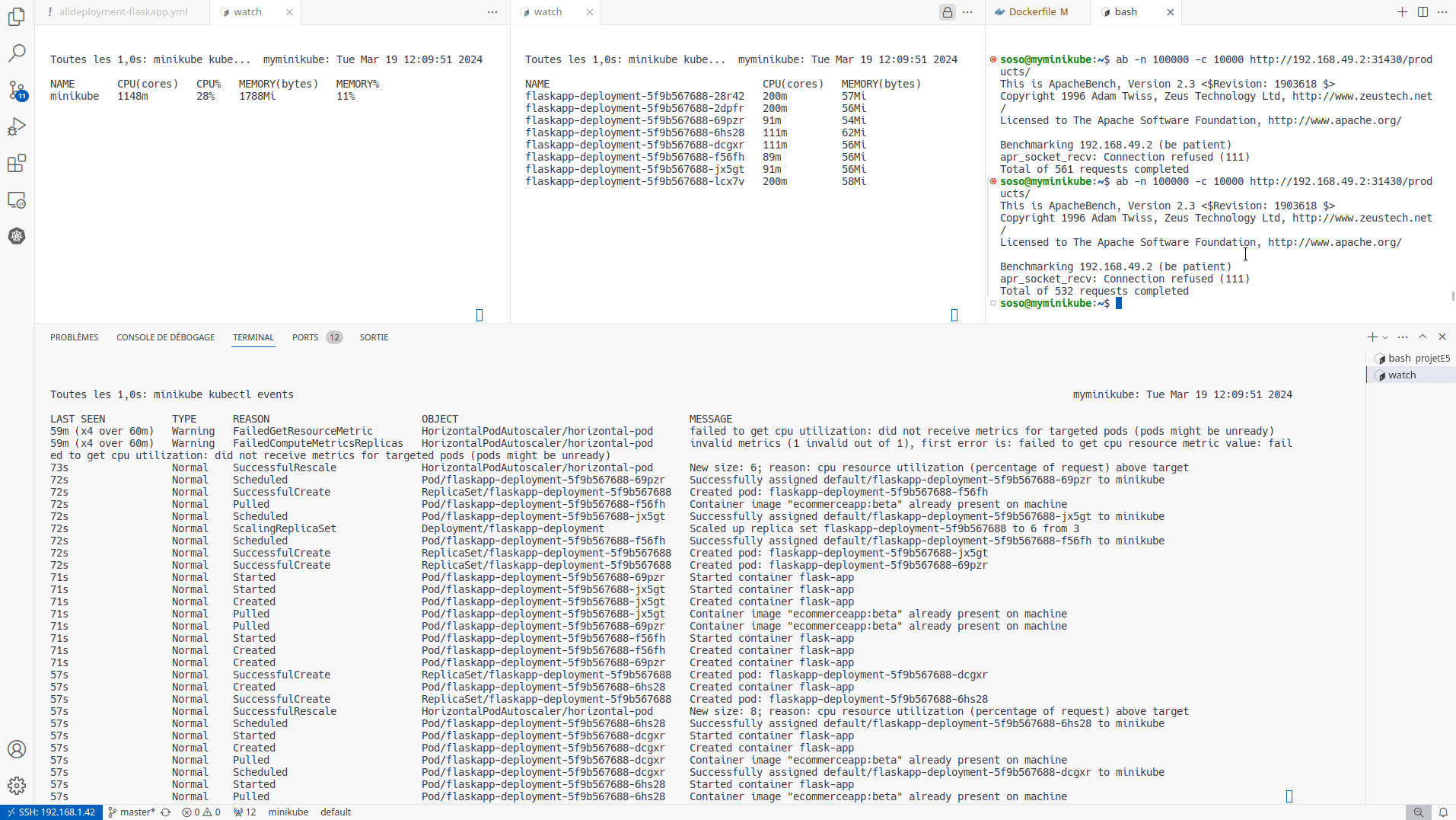Open more actions for first watch editor group

[x=492, y=12]
